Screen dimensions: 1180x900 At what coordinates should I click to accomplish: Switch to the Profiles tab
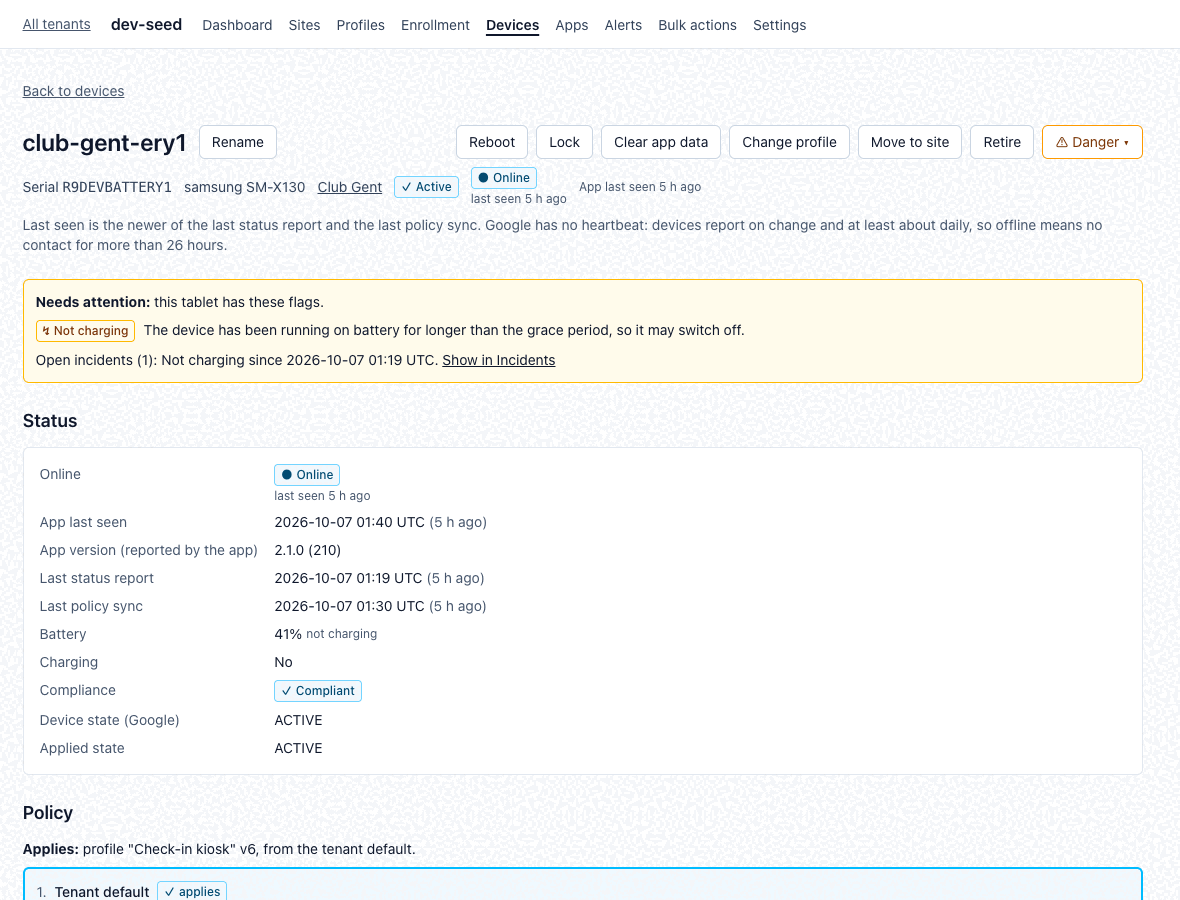360,26
